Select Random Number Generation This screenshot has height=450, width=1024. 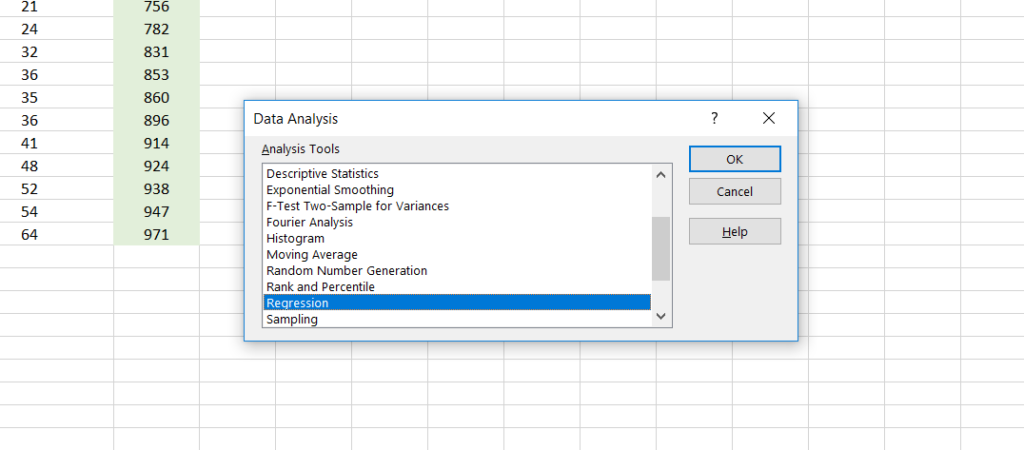(346, 271)
